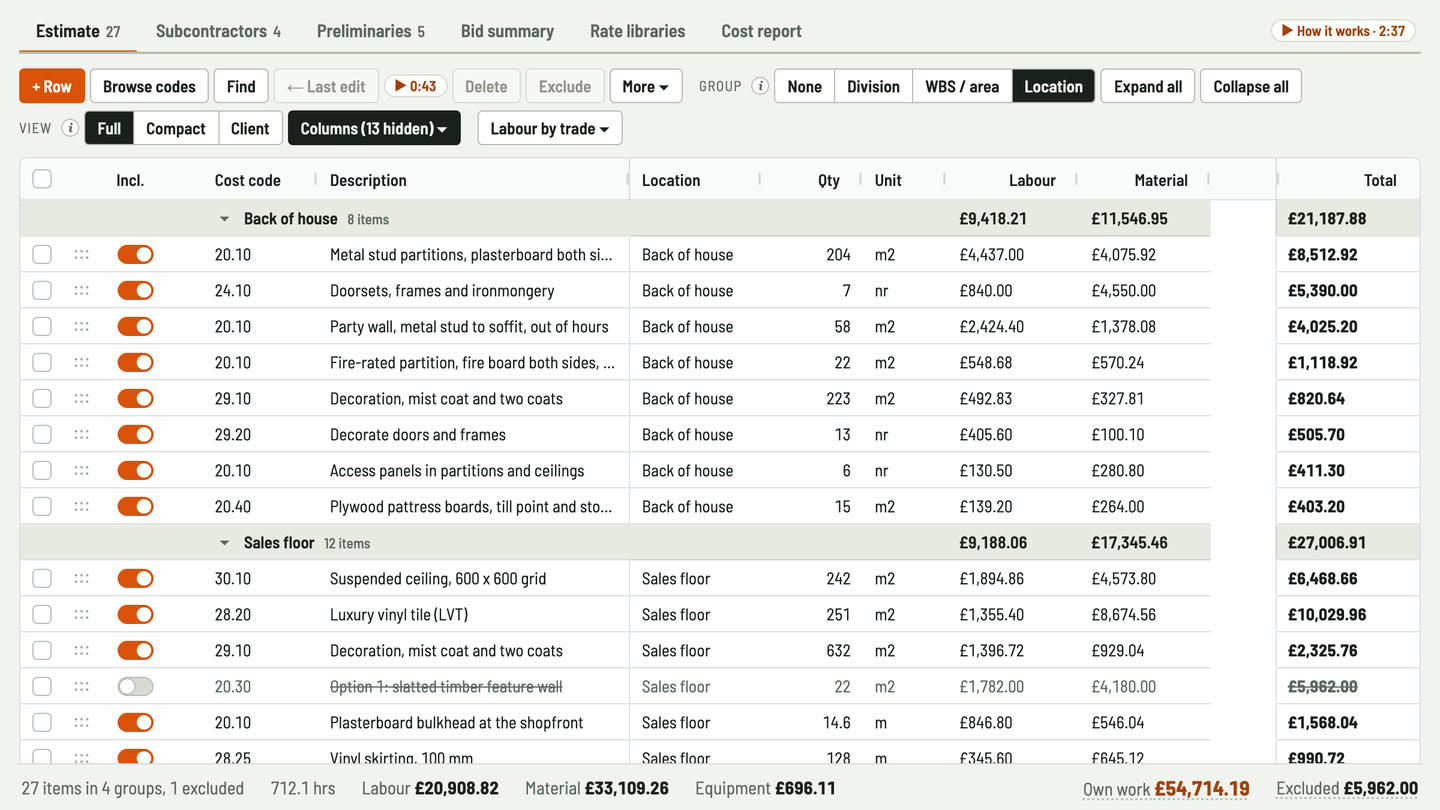The height and width of the screenshot is (810, 1440).
Task: Click the info icon next to GROUP
Action: [760, 86]
